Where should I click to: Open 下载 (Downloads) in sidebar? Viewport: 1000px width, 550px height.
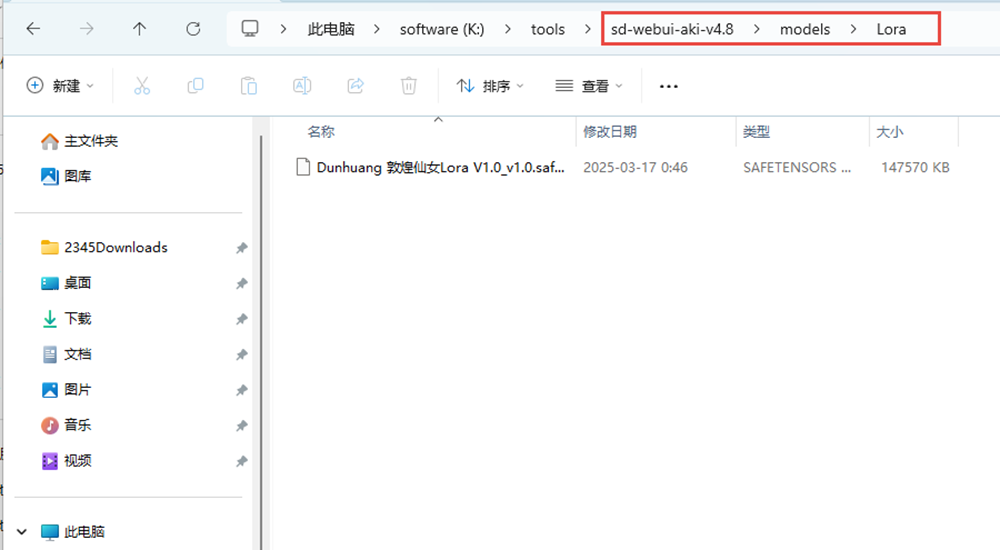[66, 318]
